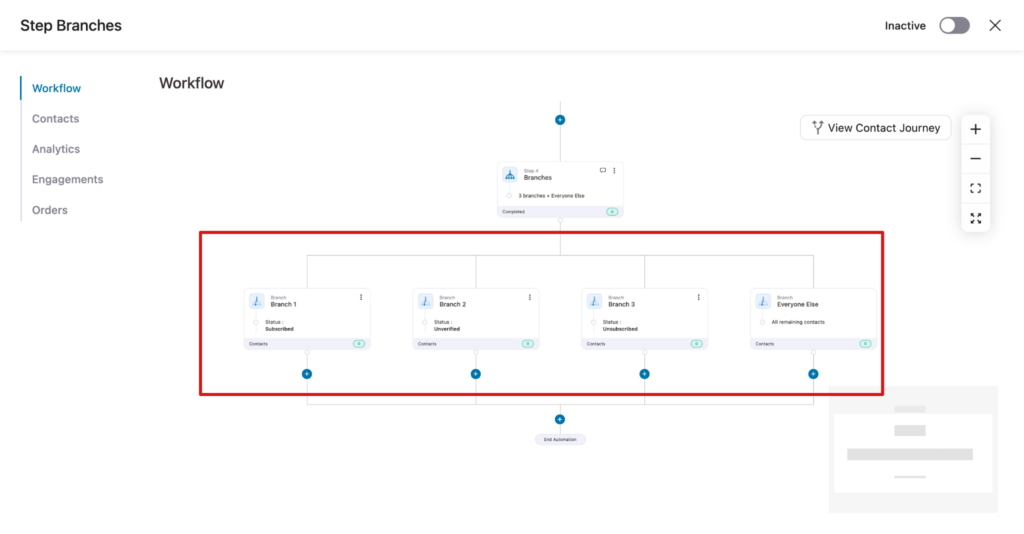The width and height of the screenshot is (1024, 534).
Task: Select the Branch 1 icon
Action: click(257, 301)
